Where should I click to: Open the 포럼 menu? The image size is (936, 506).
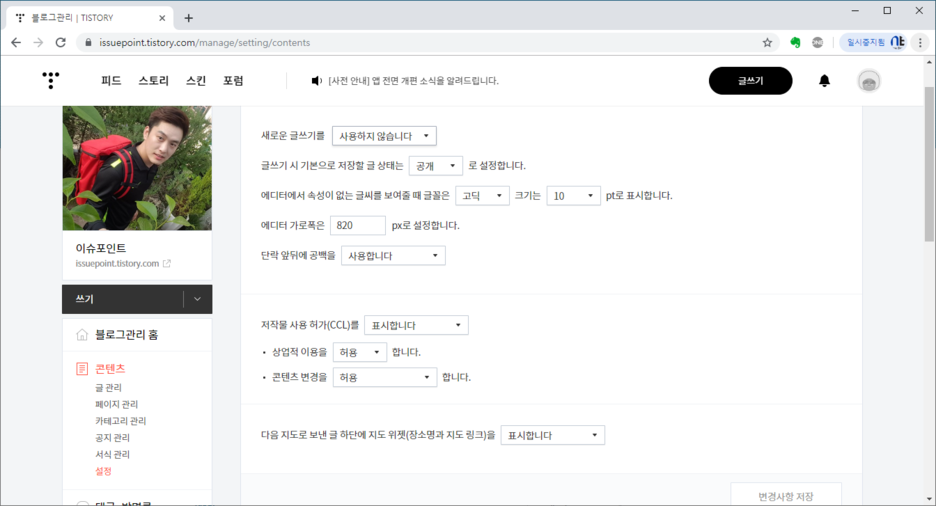[x=233, y=81]
